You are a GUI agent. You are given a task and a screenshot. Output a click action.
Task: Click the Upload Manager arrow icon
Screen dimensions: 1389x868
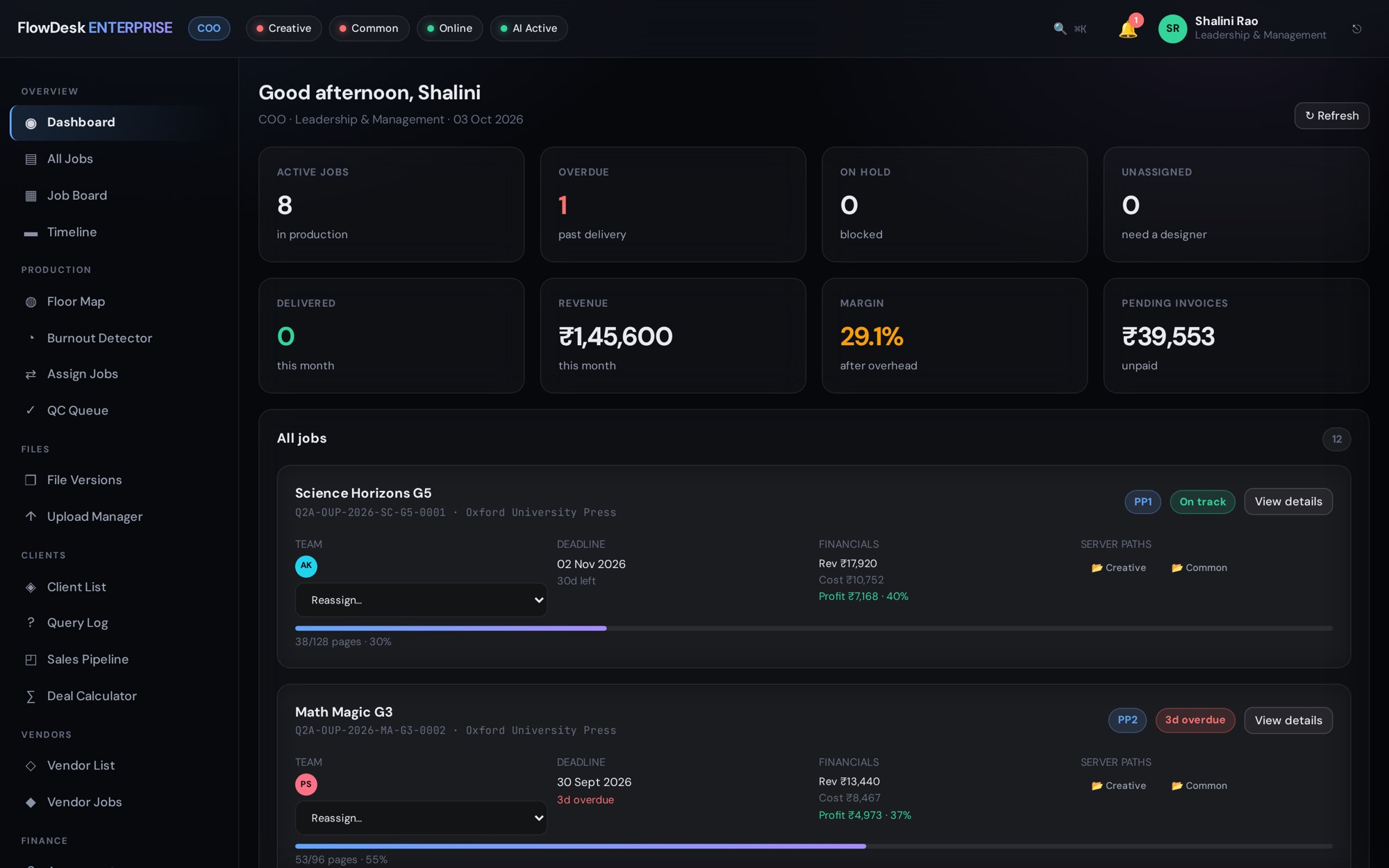(31, 516)
